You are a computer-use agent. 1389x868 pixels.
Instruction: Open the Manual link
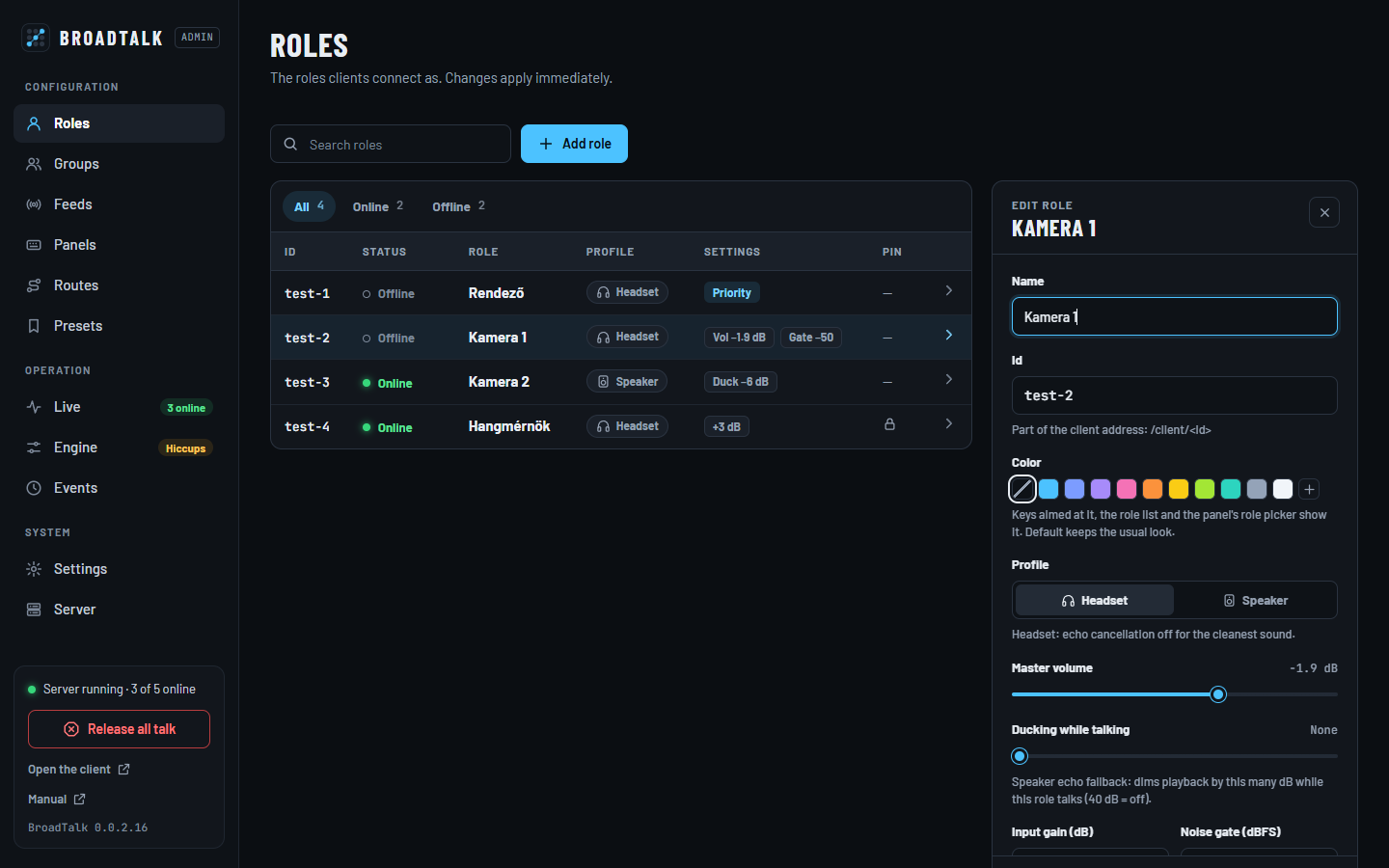[x=57, y=800]
